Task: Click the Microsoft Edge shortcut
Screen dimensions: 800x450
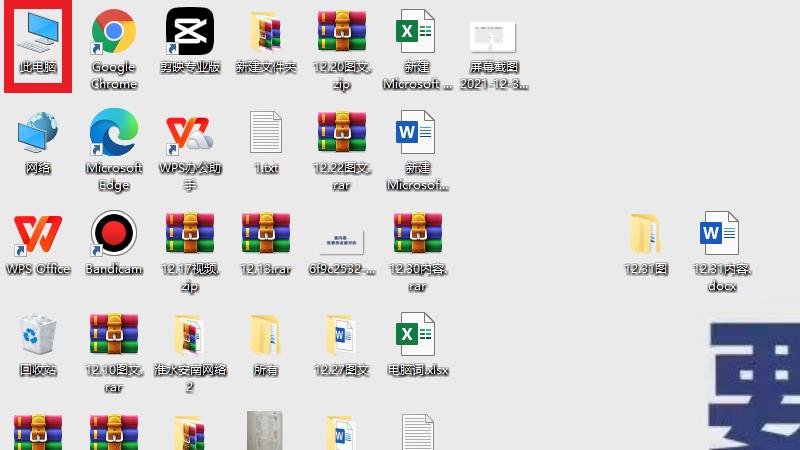Action: (113, 133)
